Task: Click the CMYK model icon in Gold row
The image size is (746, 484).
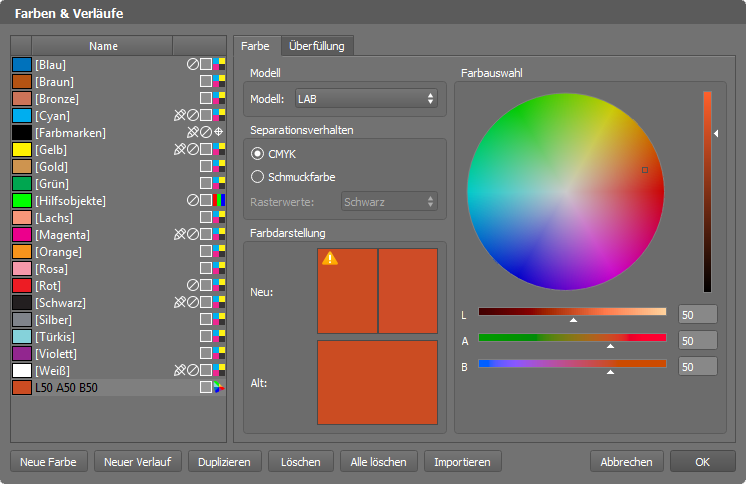Action: pyautogui.click(x=219, y=166)
